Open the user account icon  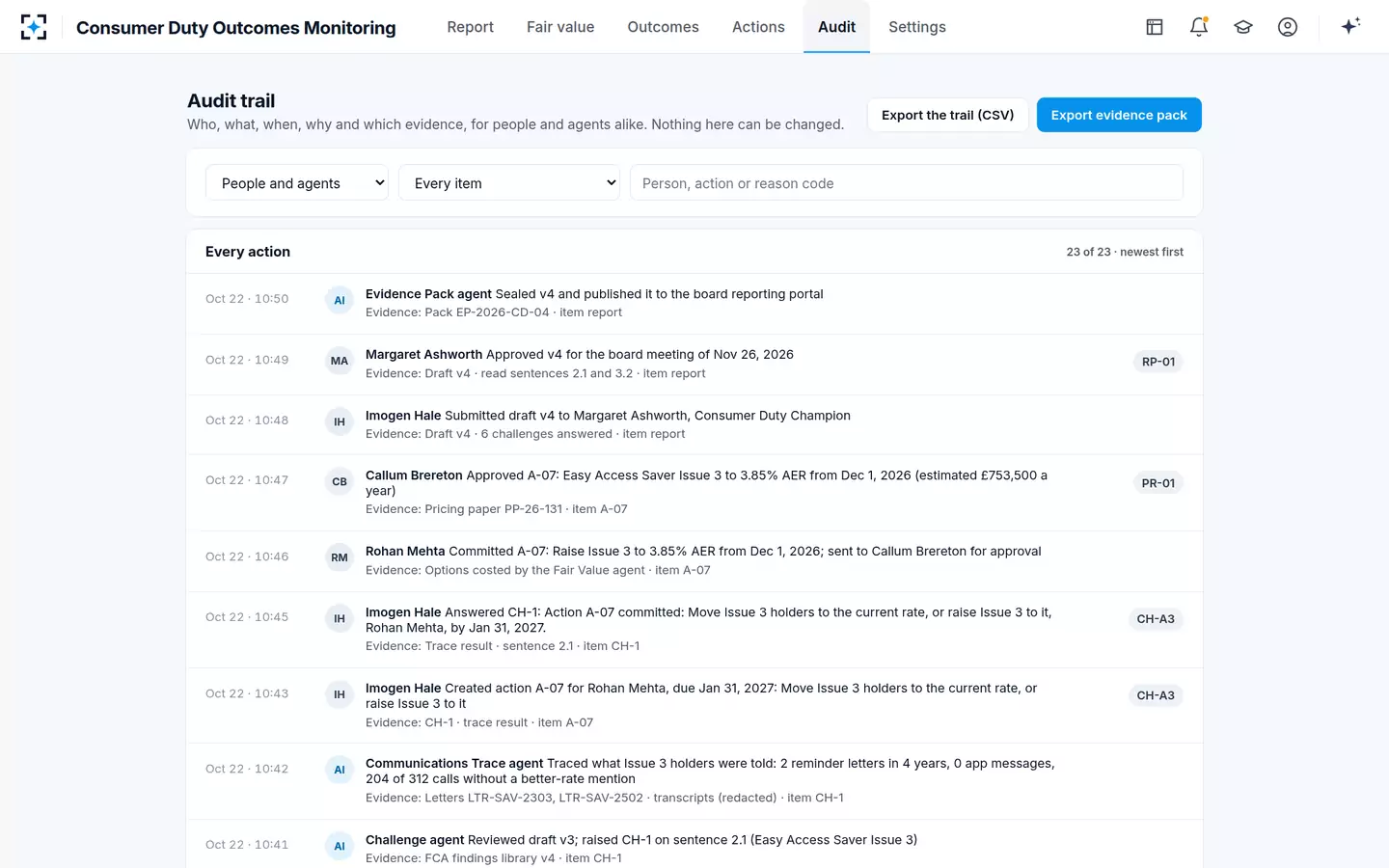[x=1288, y=27]
